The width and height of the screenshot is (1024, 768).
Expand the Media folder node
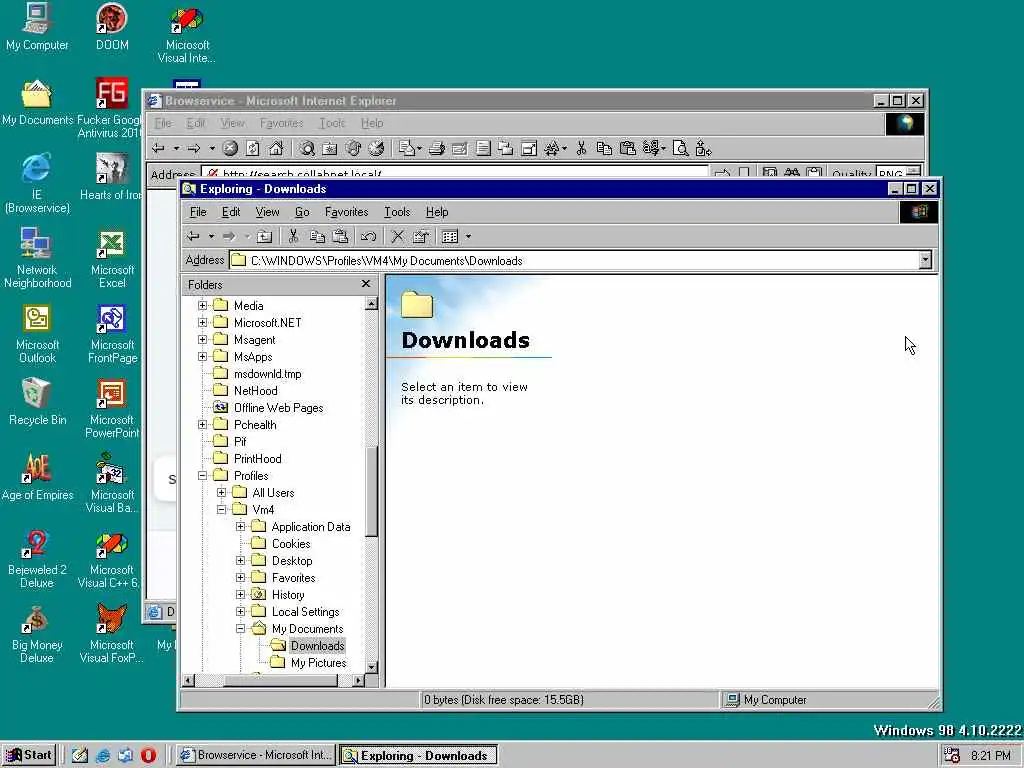202,305
